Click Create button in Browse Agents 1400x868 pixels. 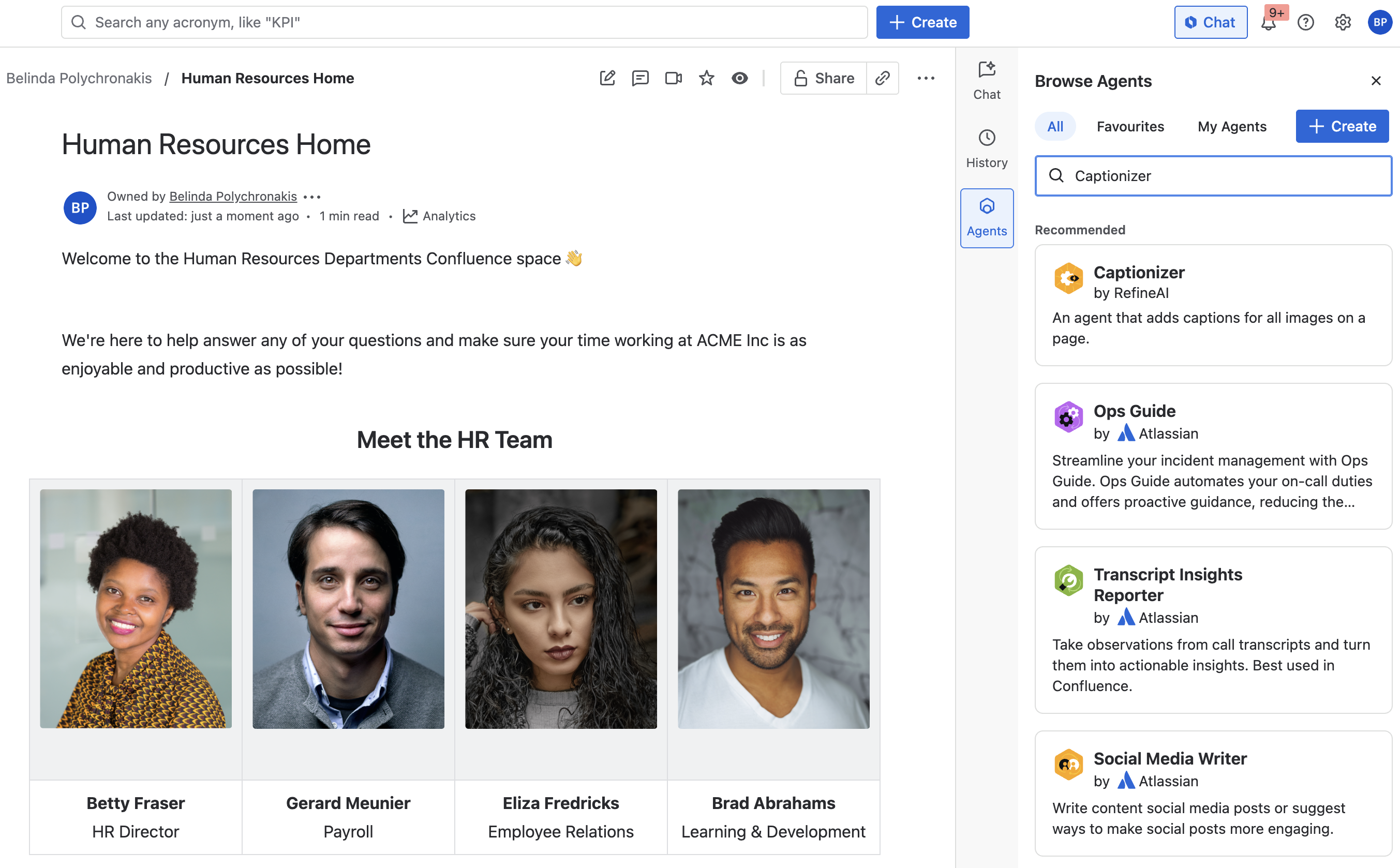click(1342, 126)
